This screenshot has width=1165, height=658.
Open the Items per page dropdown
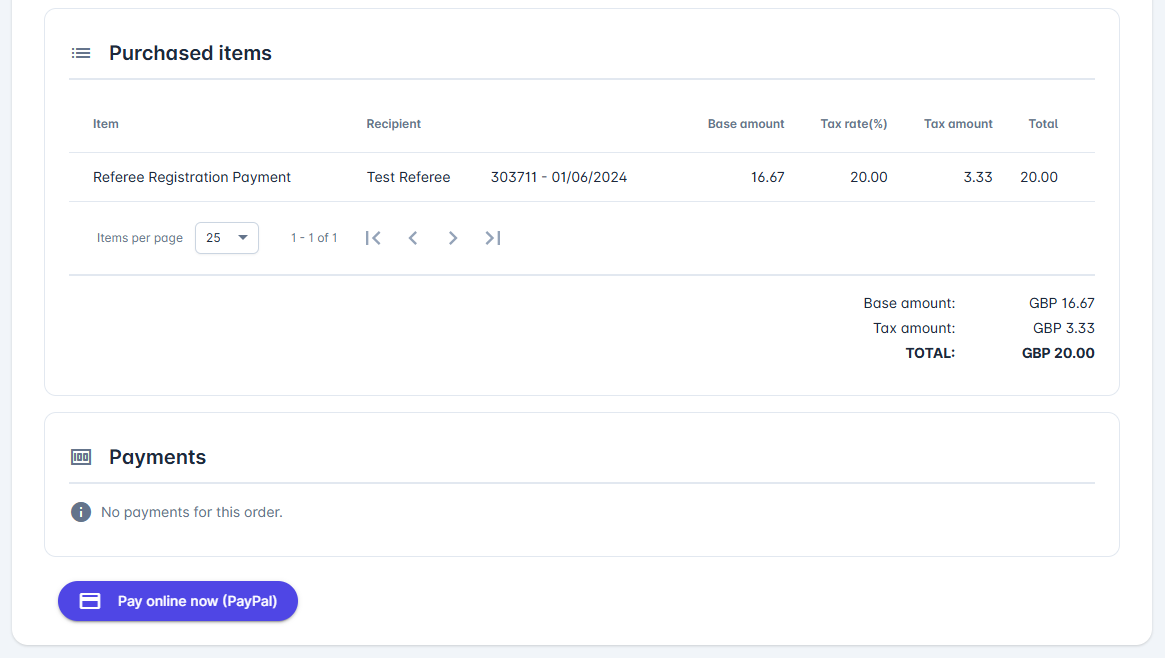227,238
